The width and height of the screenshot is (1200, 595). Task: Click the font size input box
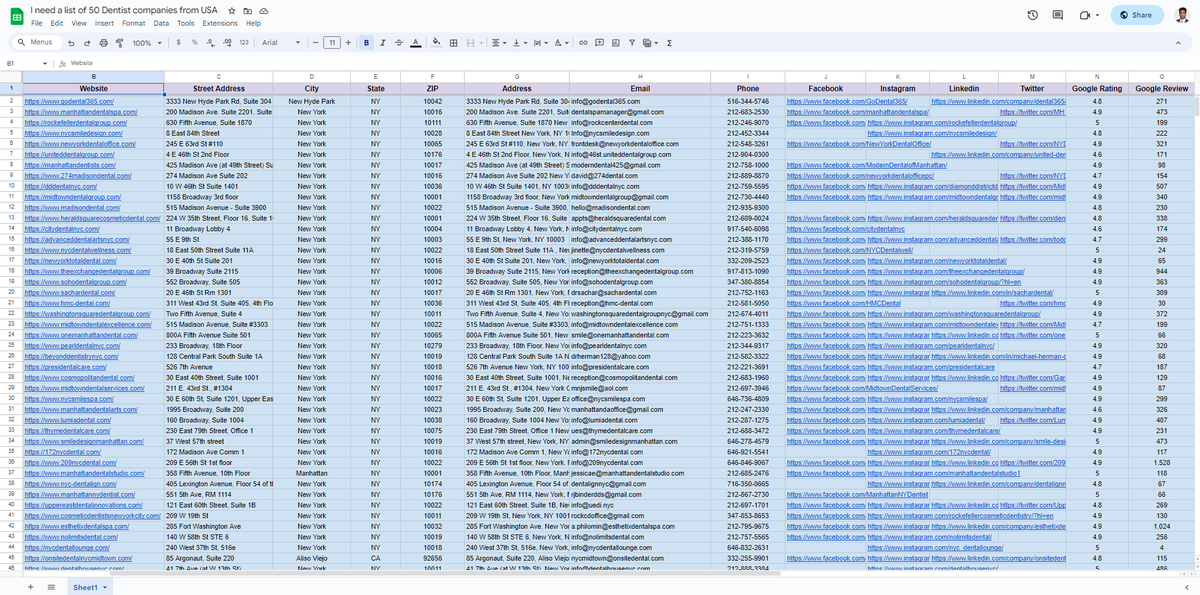pos(333,43)
